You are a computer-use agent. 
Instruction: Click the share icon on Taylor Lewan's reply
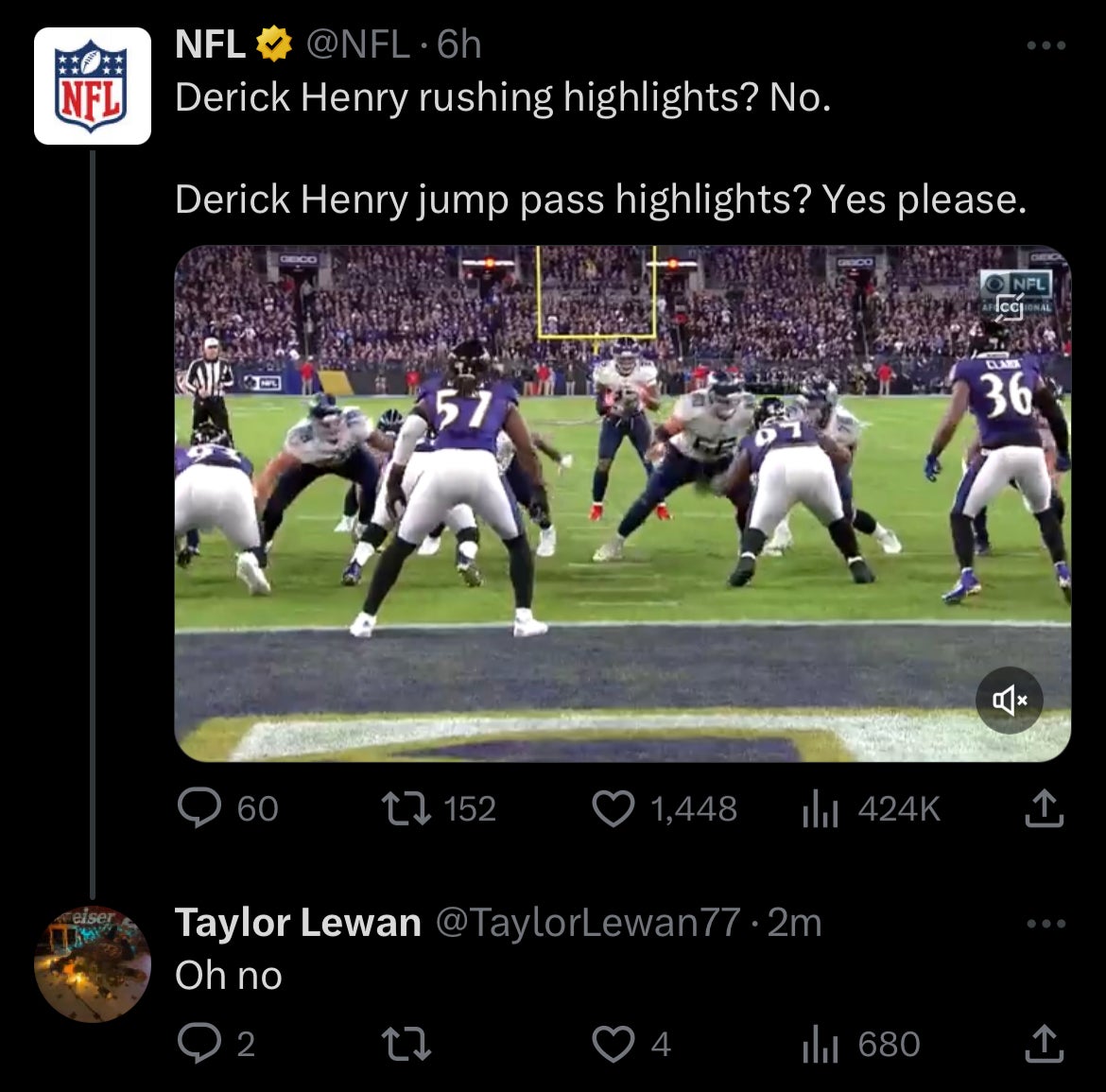(1044, 1045)
